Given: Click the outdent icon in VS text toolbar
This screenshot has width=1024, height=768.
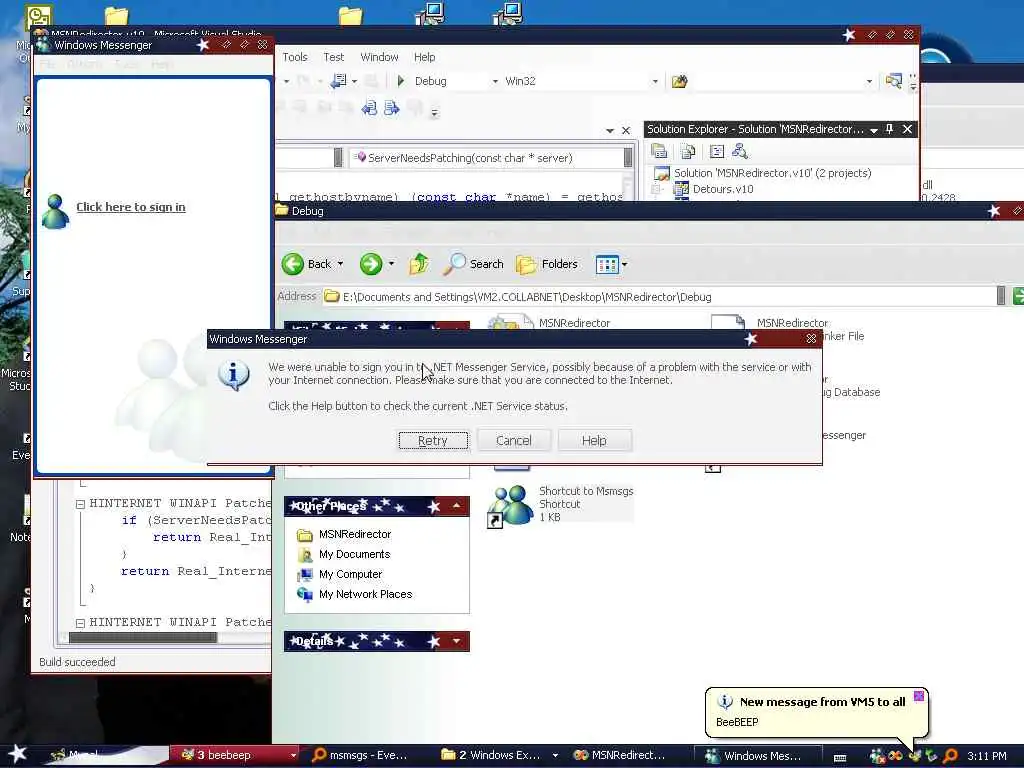Looking at the screenshot, I should click(x=369, y=108).
